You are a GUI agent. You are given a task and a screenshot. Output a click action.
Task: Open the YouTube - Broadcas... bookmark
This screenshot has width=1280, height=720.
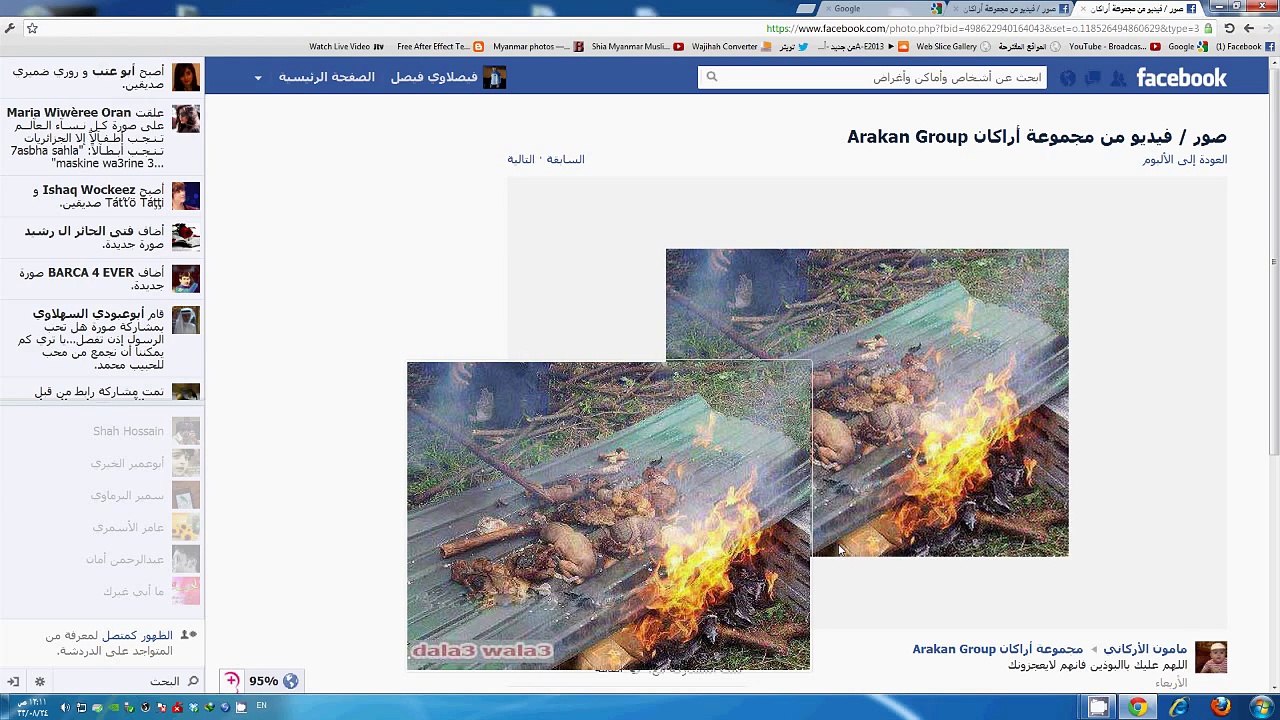click(x=1114, y=47)
